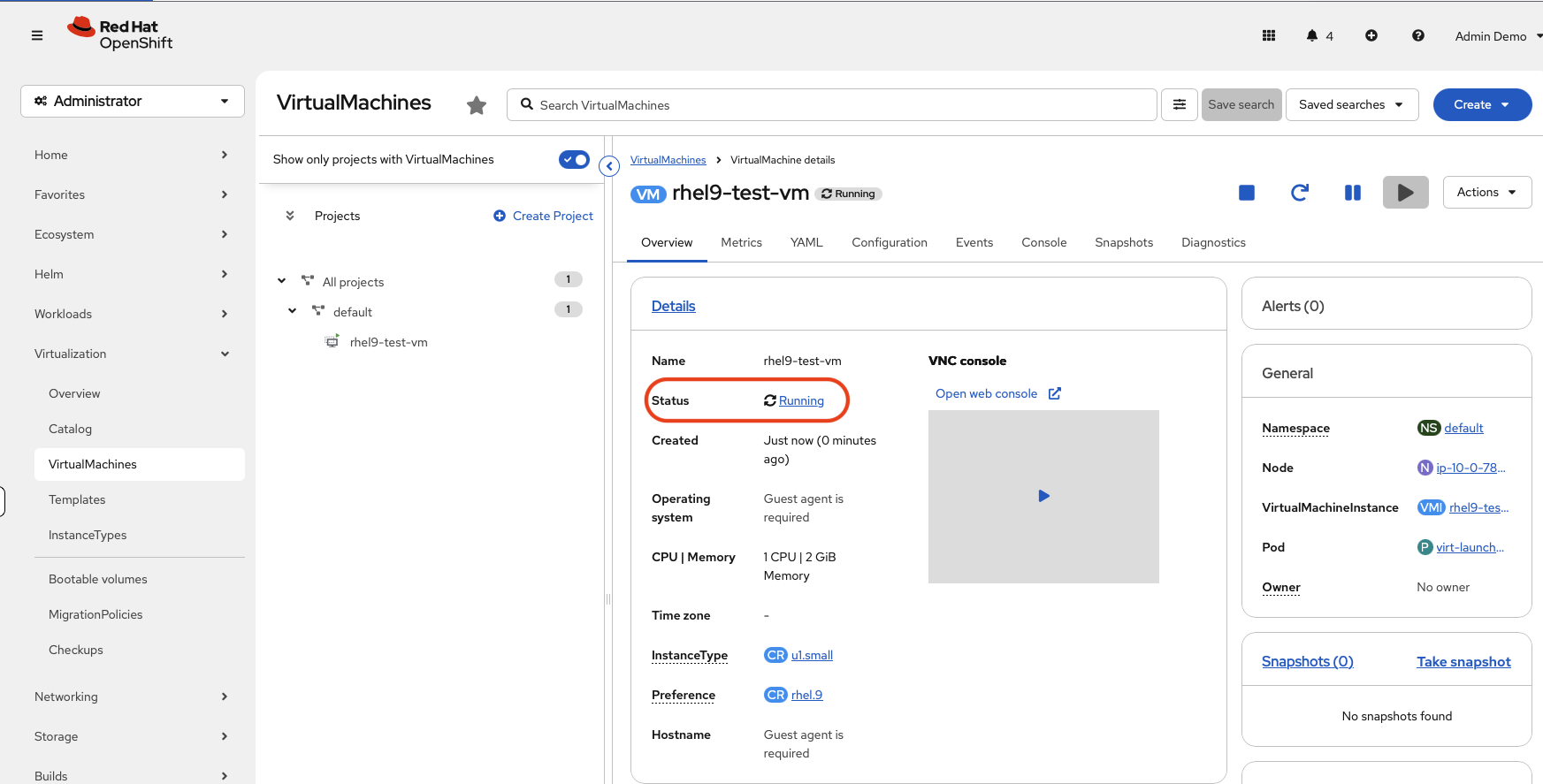This screenshot has width=1543, height=784.
Task: Click the Open web console link
Action: tap(987, 394)
